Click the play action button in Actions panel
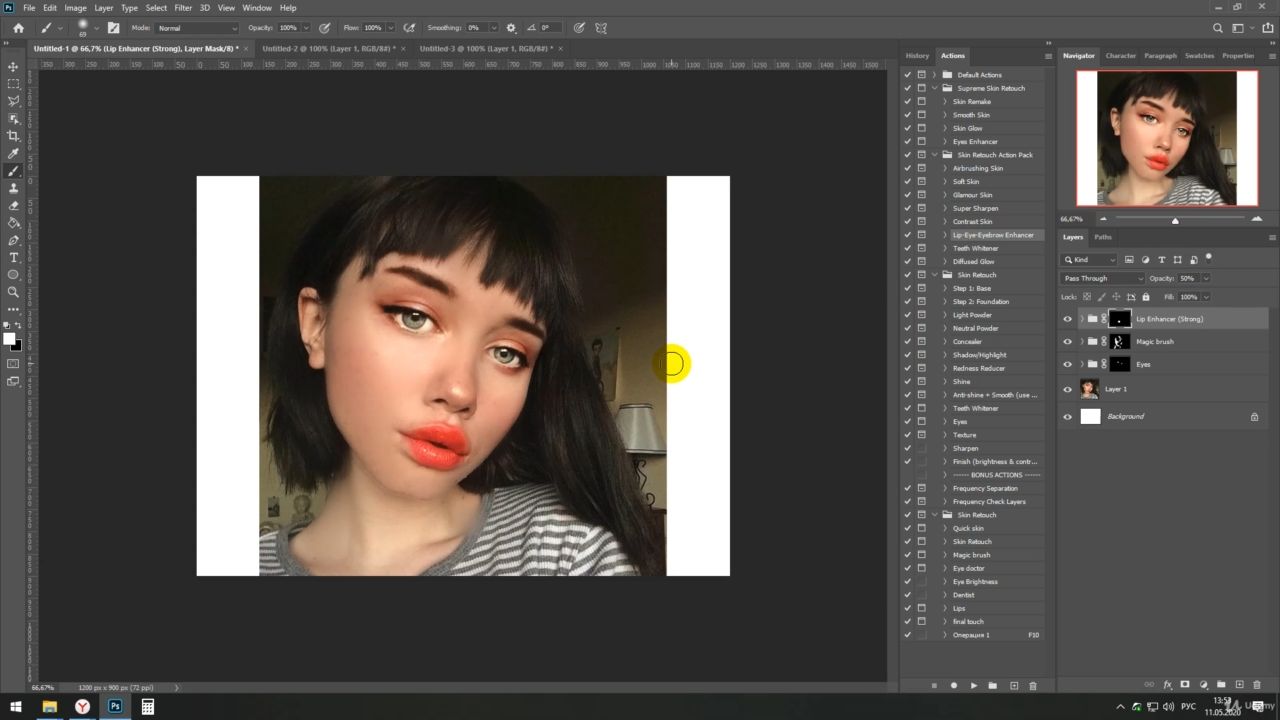The width and height of the screenshot is (1280, 720). coord(973,686)
